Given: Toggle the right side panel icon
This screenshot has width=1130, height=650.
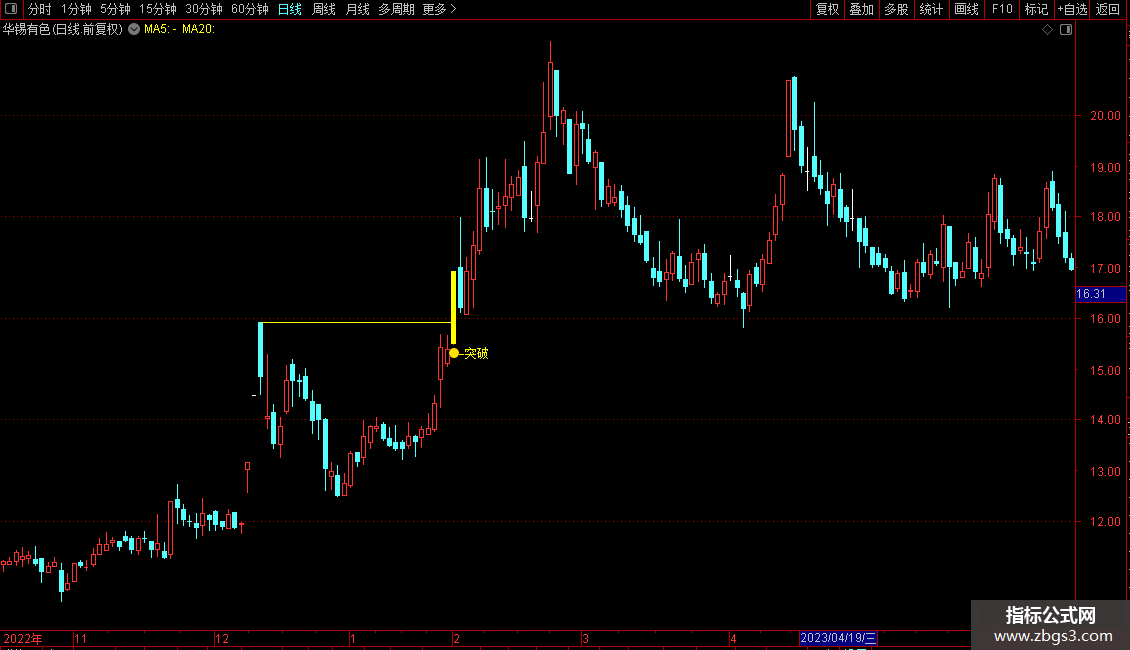Looking at the screenshot, I should click(x=1066, y=30).
